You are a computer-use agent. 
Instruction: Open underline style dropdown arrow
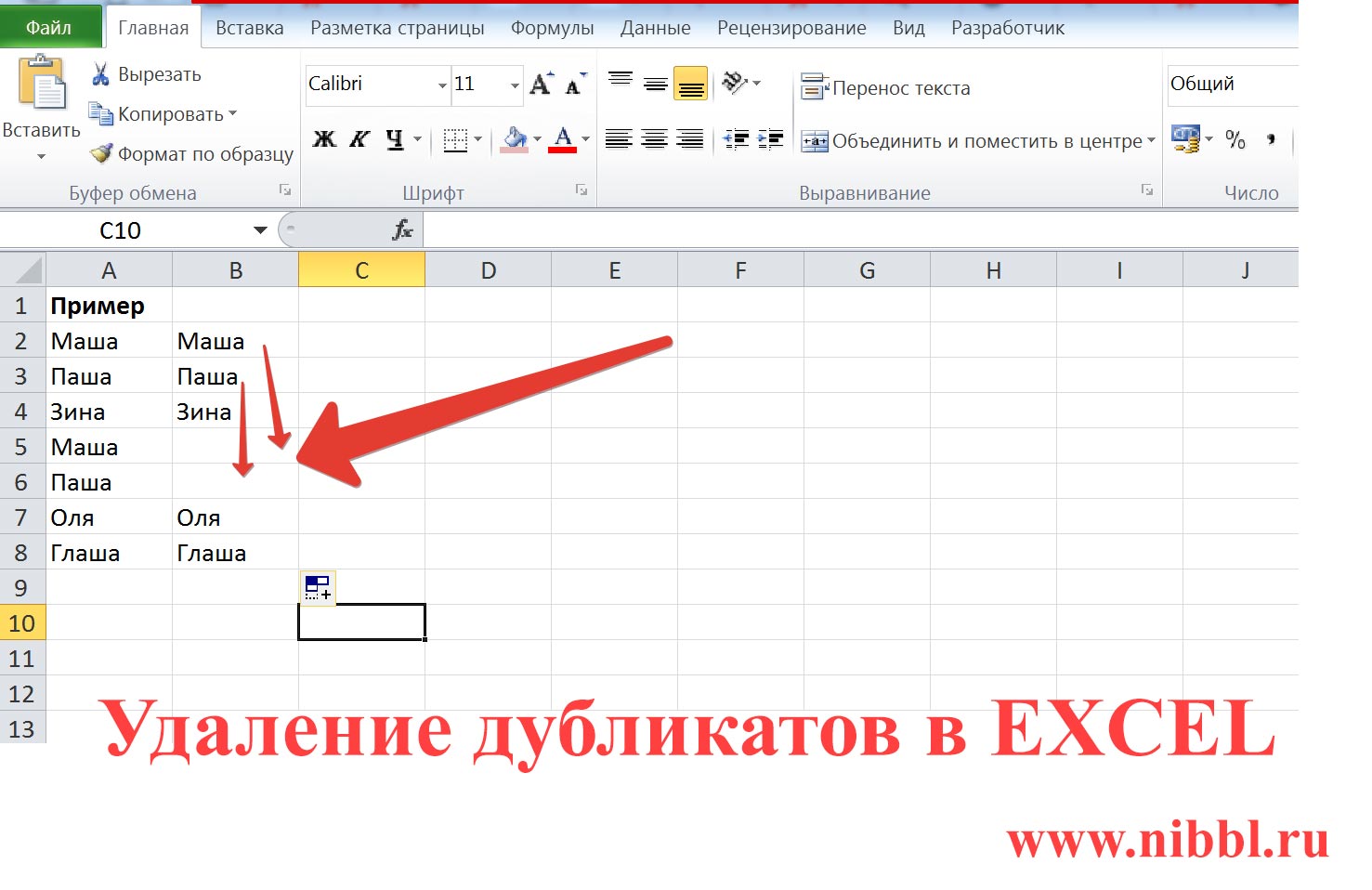(x=417, y=139)
